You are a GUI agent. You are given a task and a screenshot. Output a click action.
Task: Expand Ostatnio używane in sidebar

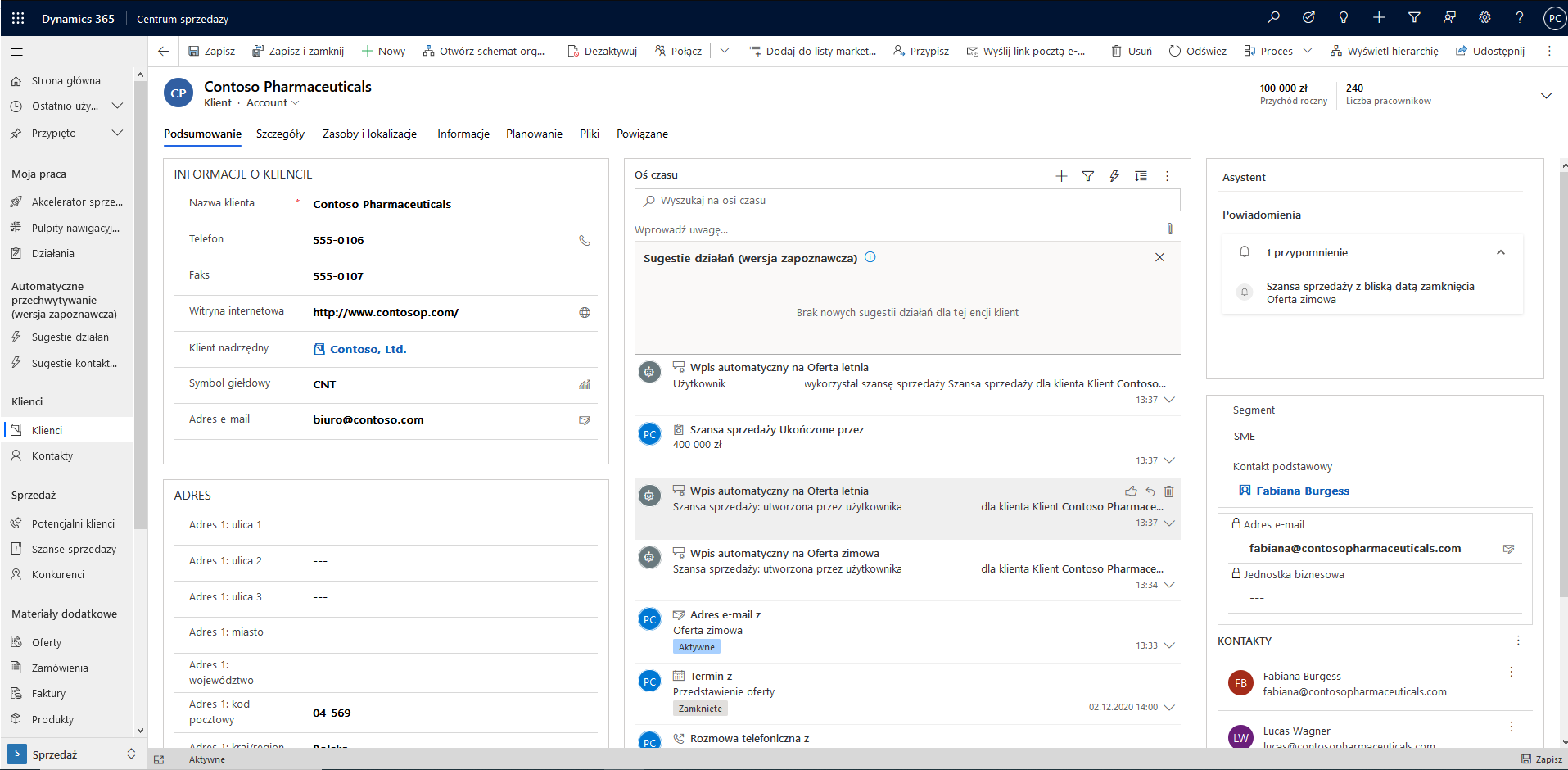tap(117, 106)
